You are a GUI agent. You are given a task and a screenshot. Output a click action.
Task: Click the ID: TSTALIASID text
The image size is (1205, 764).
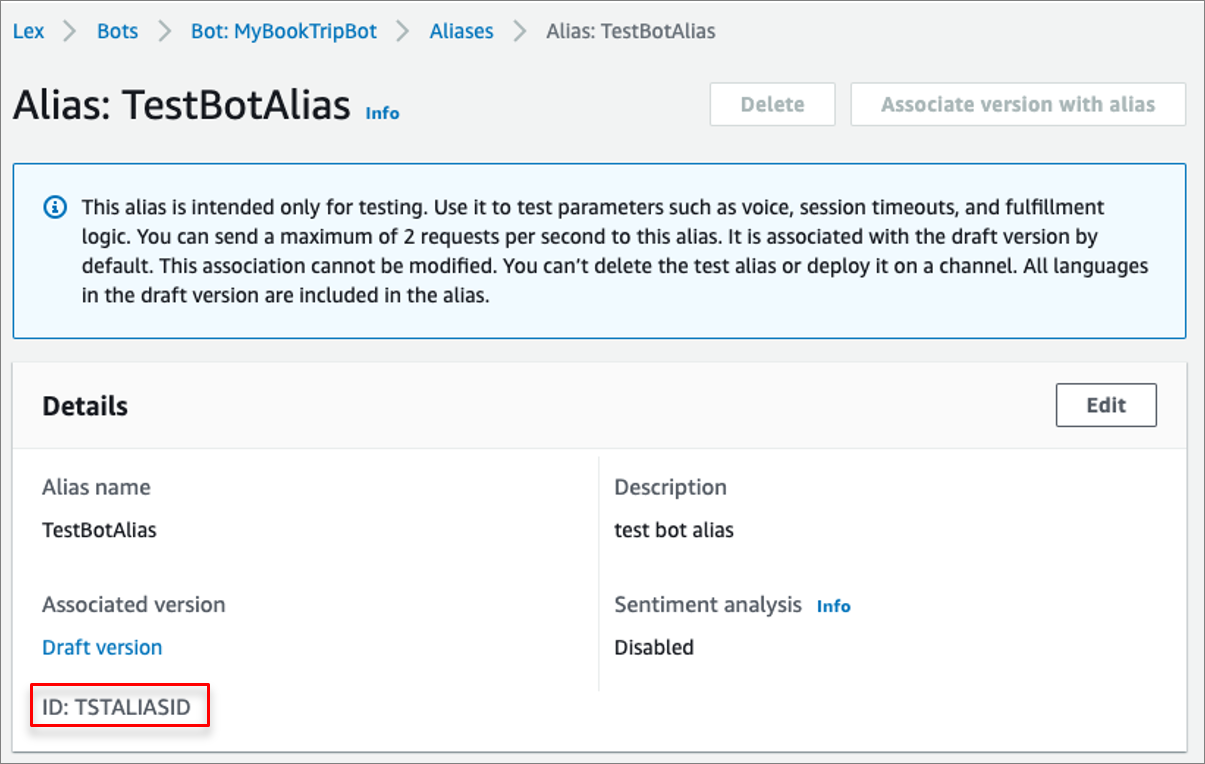[116, 709]
